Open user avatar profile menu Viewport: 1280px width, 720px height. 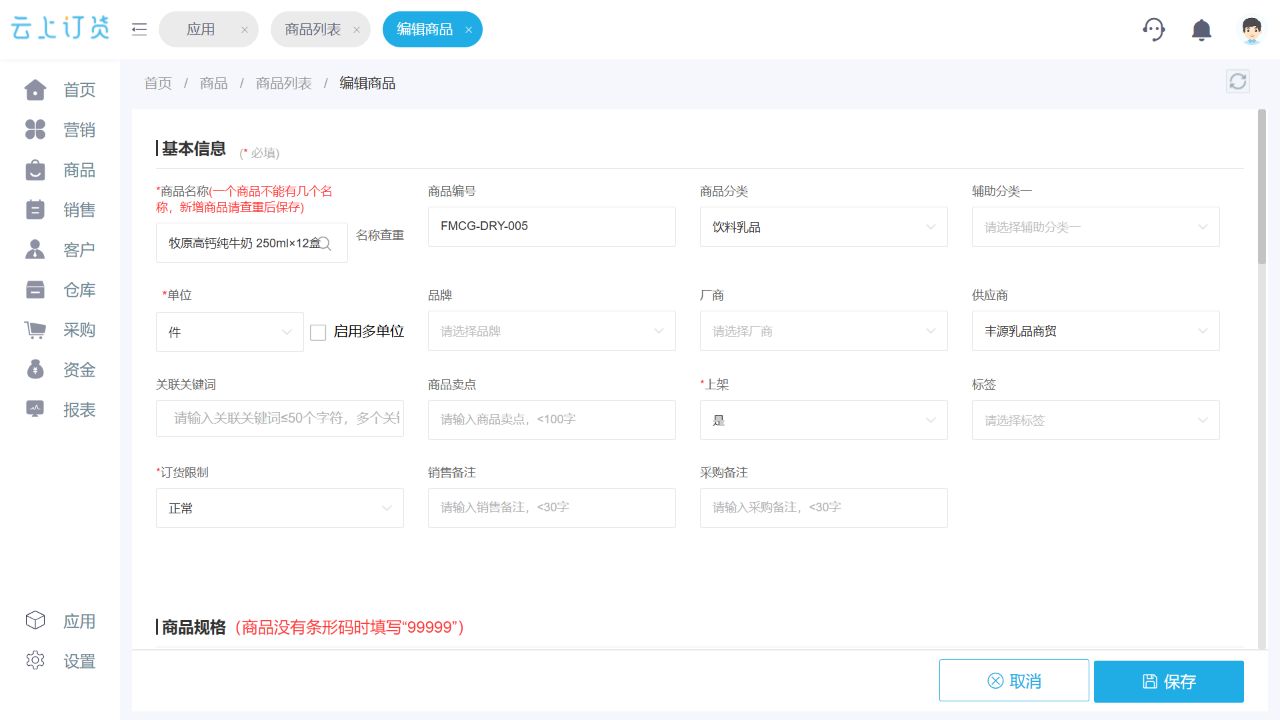(1251, 30)
